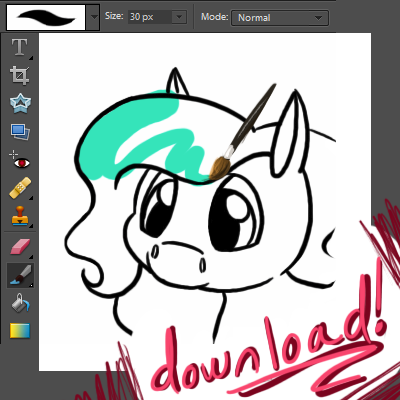
Task: Click the brush stroke preview thumbnail
Action: (46, 17)
